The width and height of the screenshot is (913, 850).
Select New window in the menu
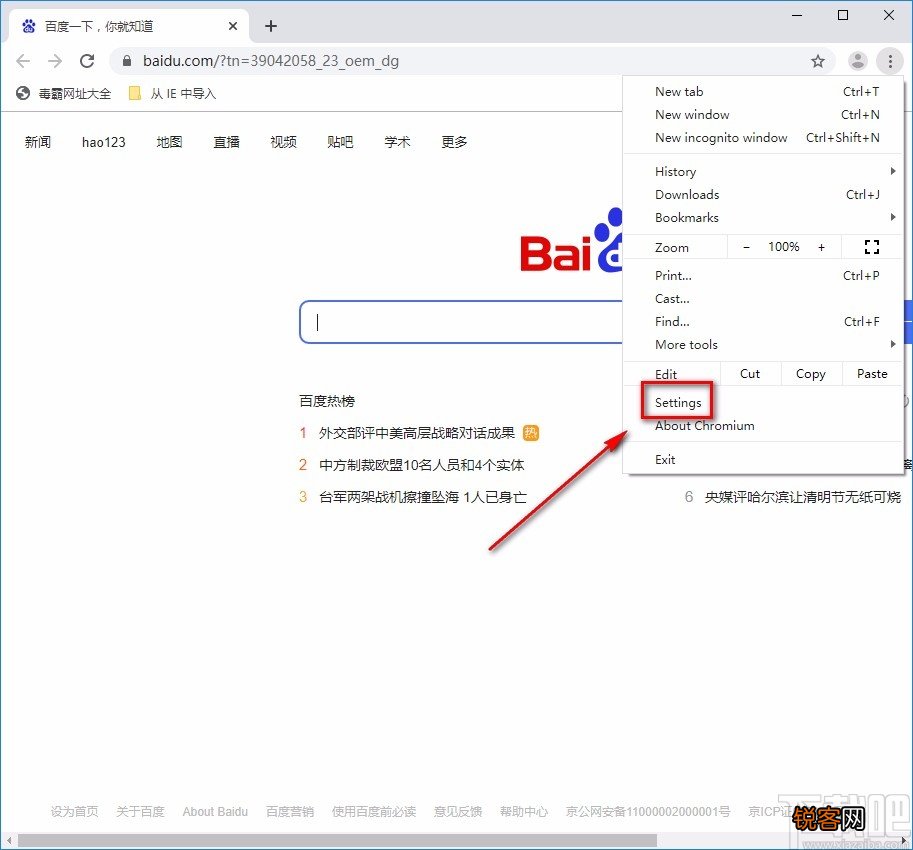pyautogui.click(x=763, y=115)
